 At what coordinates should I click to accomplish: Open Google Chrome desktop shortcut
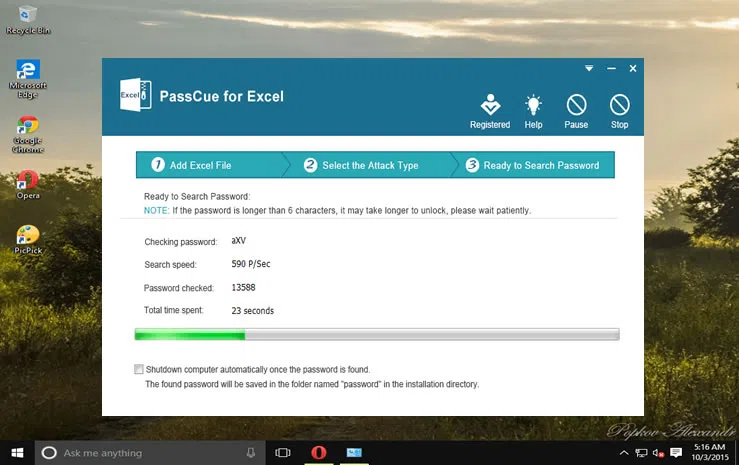click(x=27, y=134)
